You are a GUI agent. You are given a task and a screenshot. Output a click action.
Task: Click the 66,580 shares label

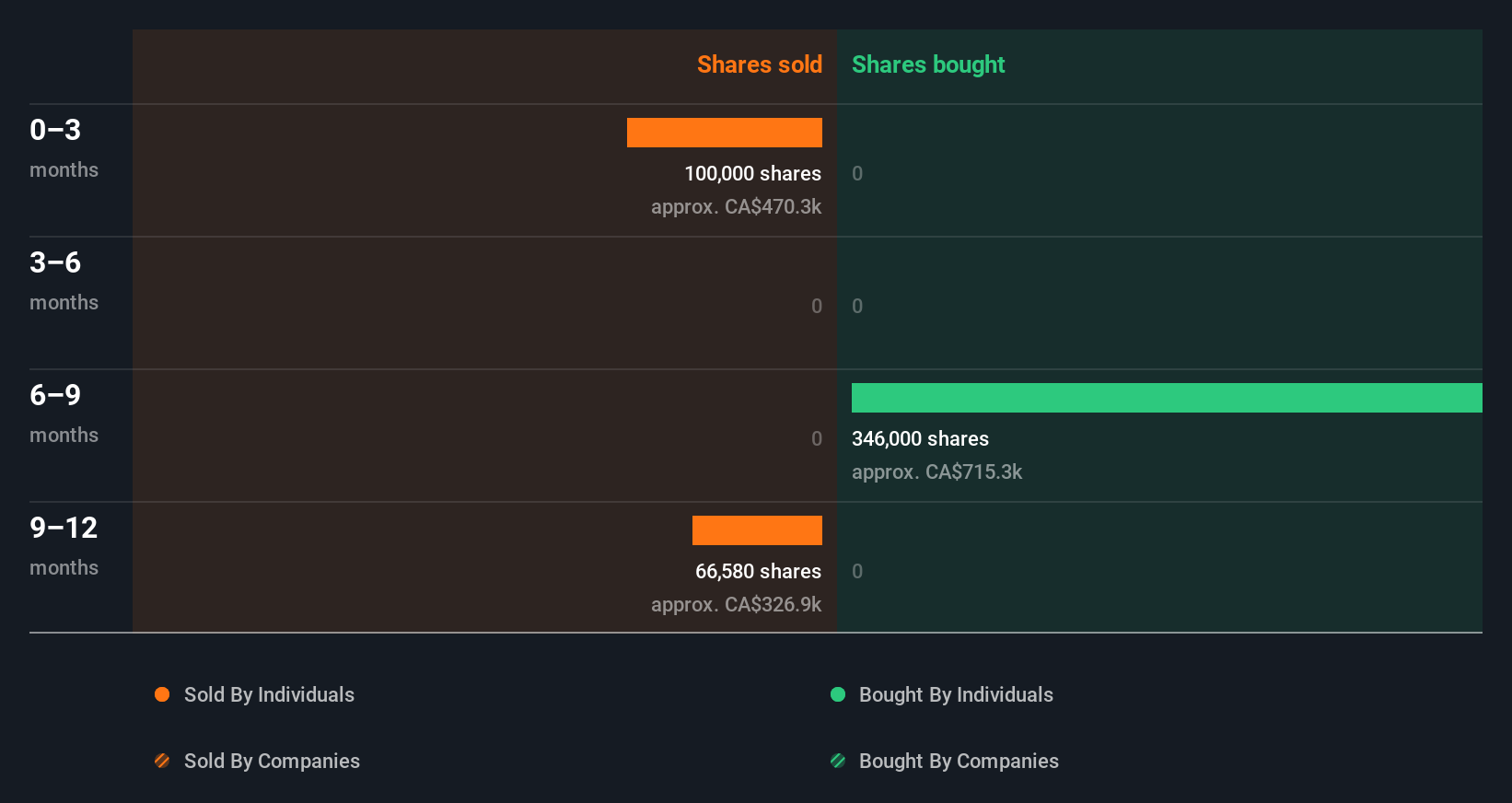[758, 571]
